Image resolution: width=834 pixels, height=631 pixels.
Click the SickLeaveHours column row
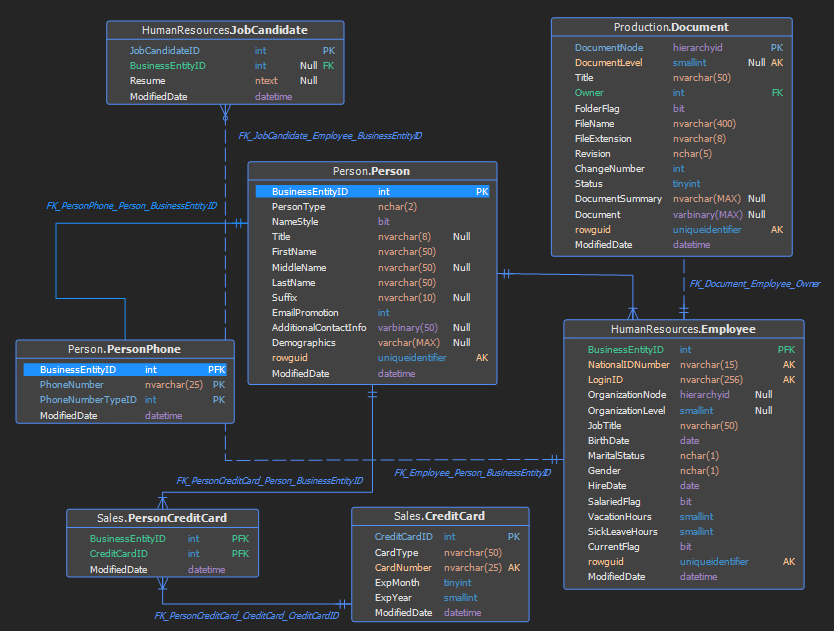[684, 532]
